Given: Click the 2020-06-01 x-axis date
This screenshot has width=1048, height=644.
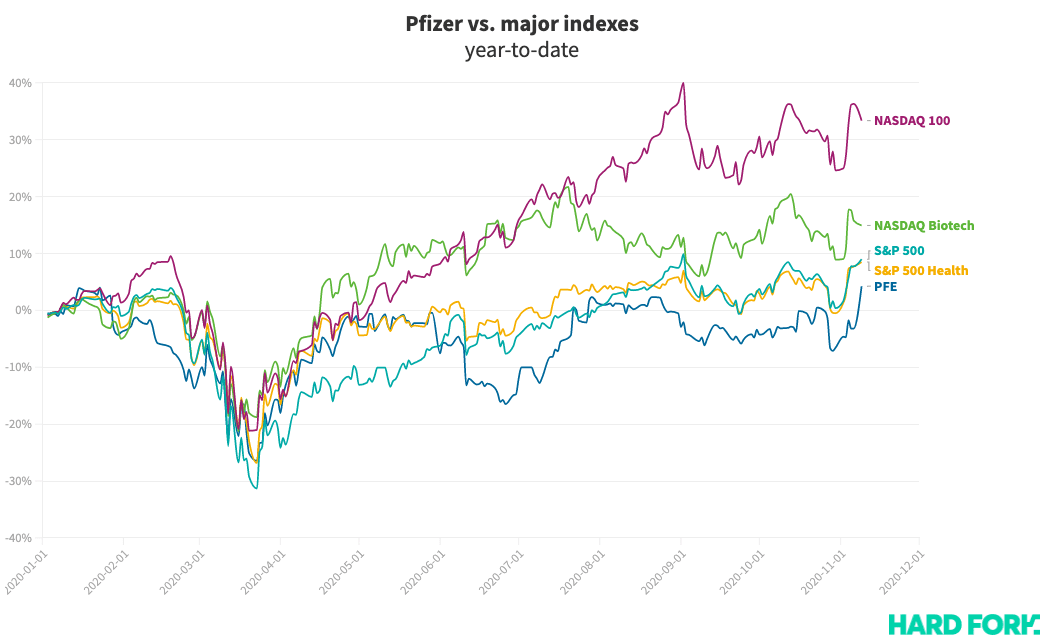Looking at the screenshot, I should tap(425, 571).
